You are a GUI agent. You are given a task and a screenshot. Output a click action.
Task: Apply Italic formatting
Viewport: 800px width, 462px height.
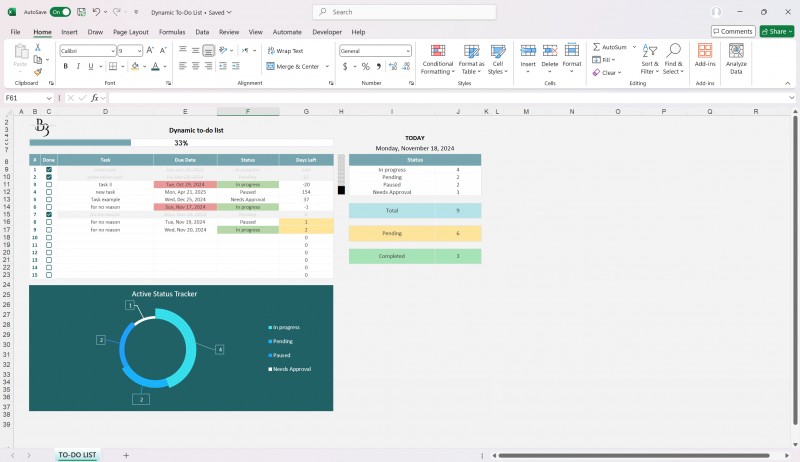[x=78, y=66]
